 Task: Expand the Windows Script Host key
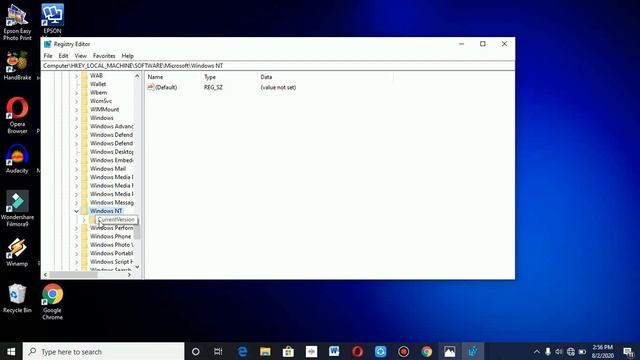(x=76, y=262)
